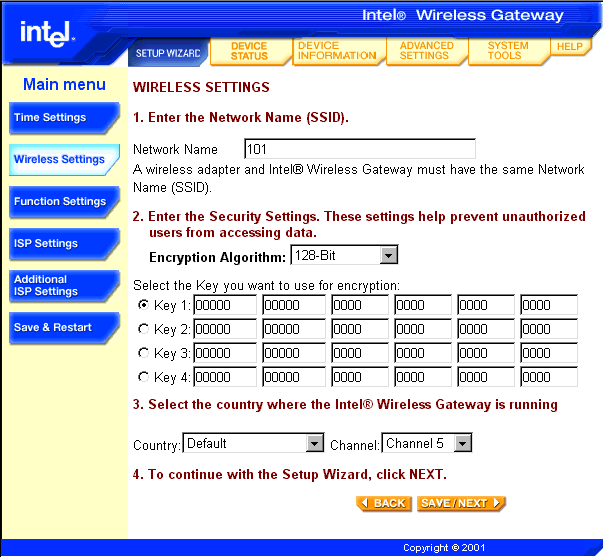The width and height of the screenshot is (603, 557).
Task: Click the Intel logo
Action: pos(47,33)
